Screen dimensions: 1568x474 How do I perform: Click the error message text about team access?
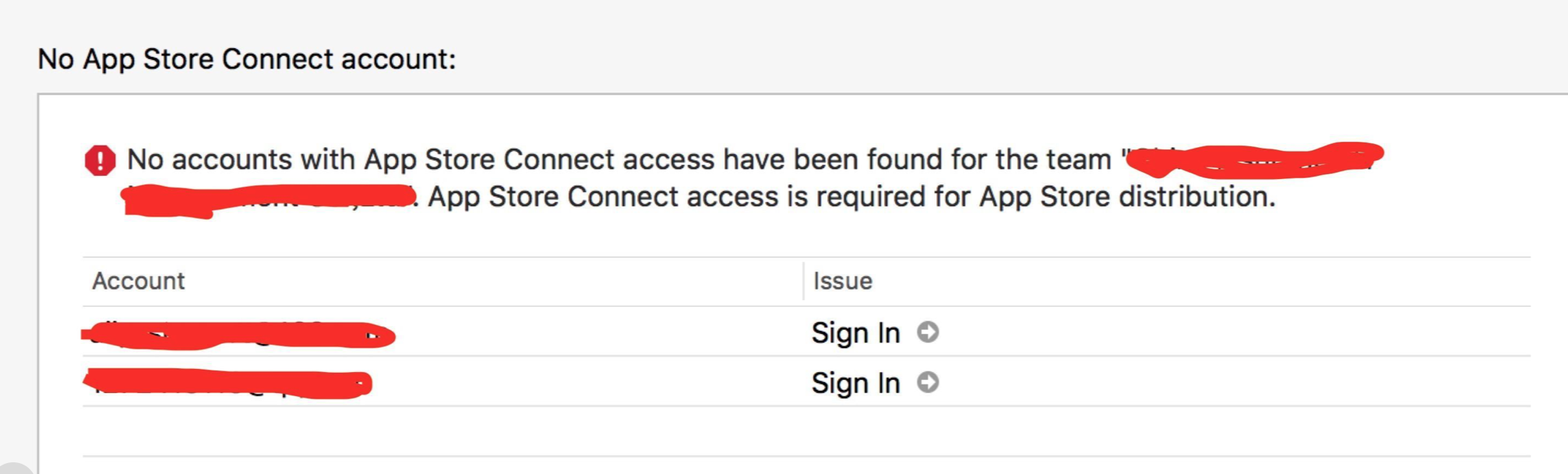623,159
